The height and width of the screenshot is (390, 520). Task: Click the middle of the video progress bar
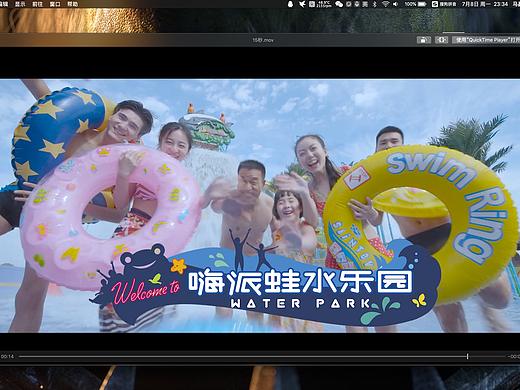pos(262,356)
